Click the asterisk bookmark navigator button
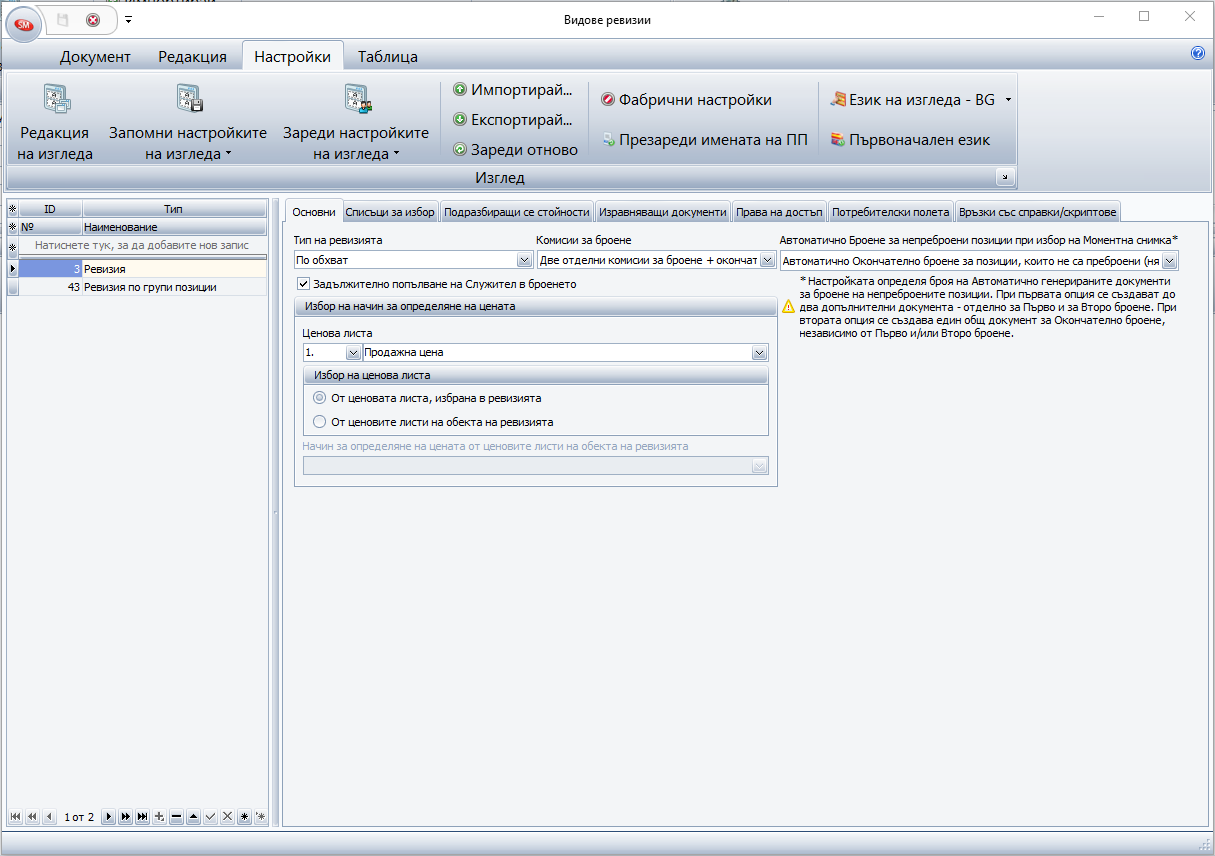The width and height of the screenshot is (1215, 856). [245, 817]
